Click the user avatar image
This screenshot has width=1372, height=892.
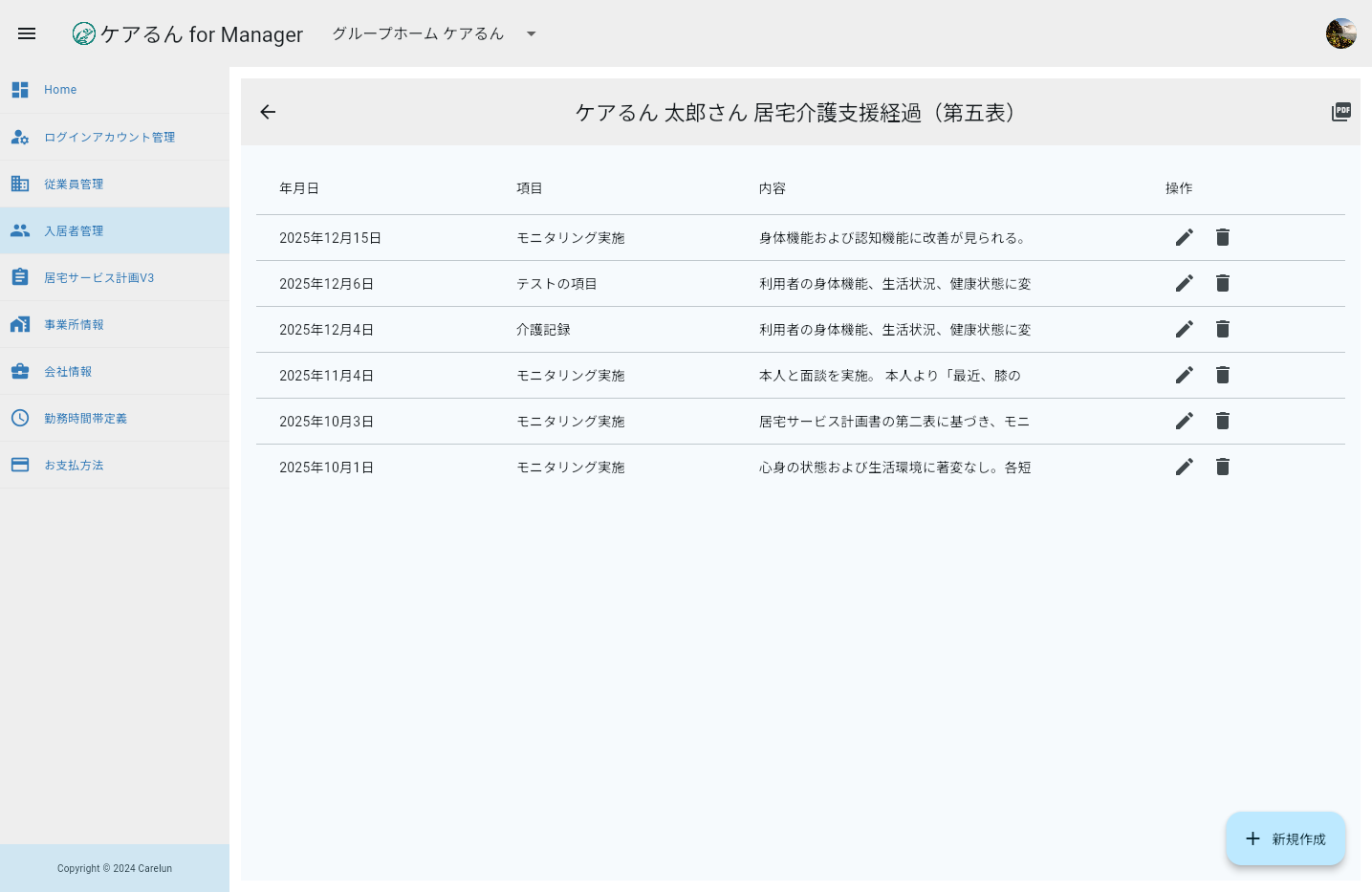1340,32
